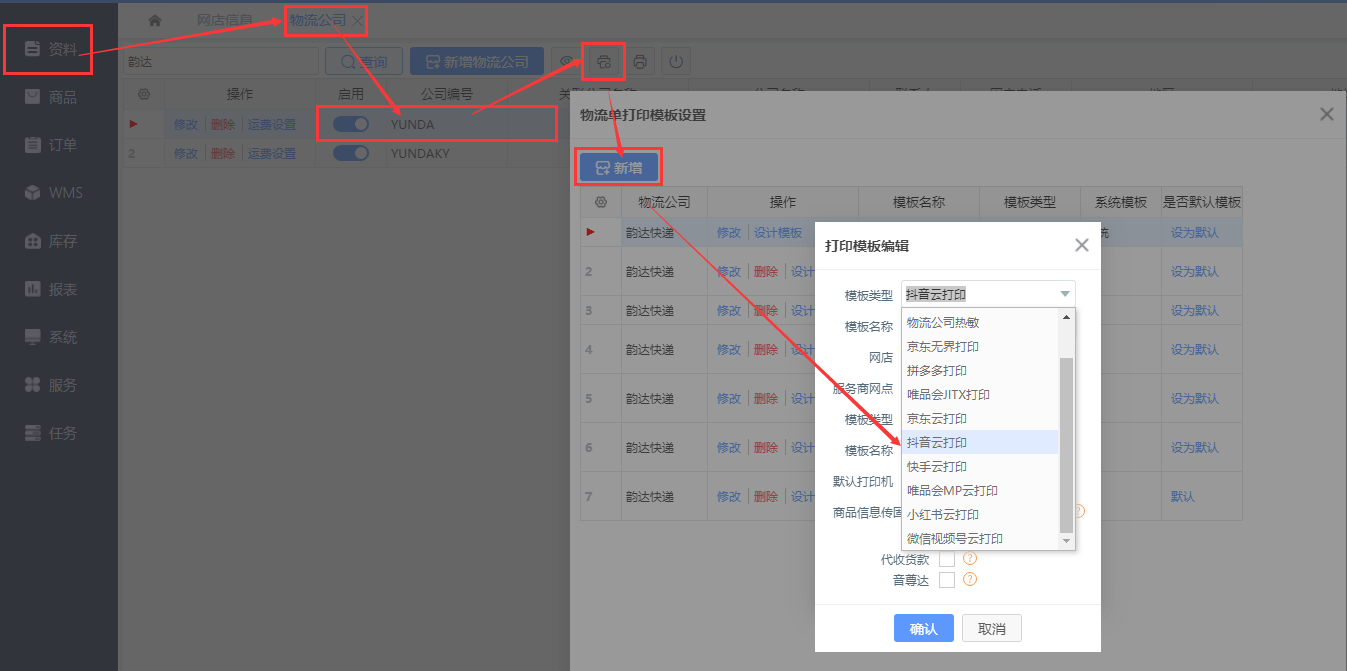The height and width of the screenshot is (671, 1347).
Task: Check the 音尊达 checkbox
Action: (947, 579)
